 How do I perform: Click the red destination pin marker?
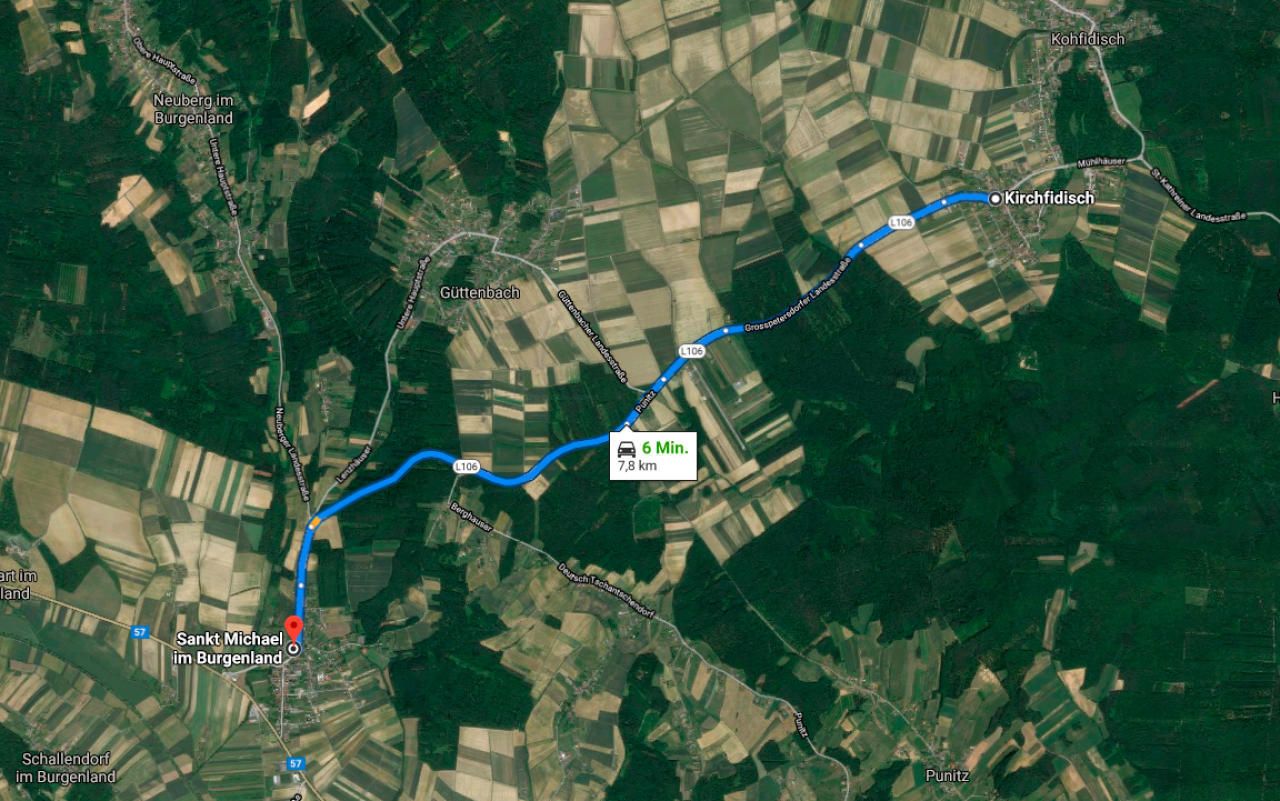(x=293, y=629)
